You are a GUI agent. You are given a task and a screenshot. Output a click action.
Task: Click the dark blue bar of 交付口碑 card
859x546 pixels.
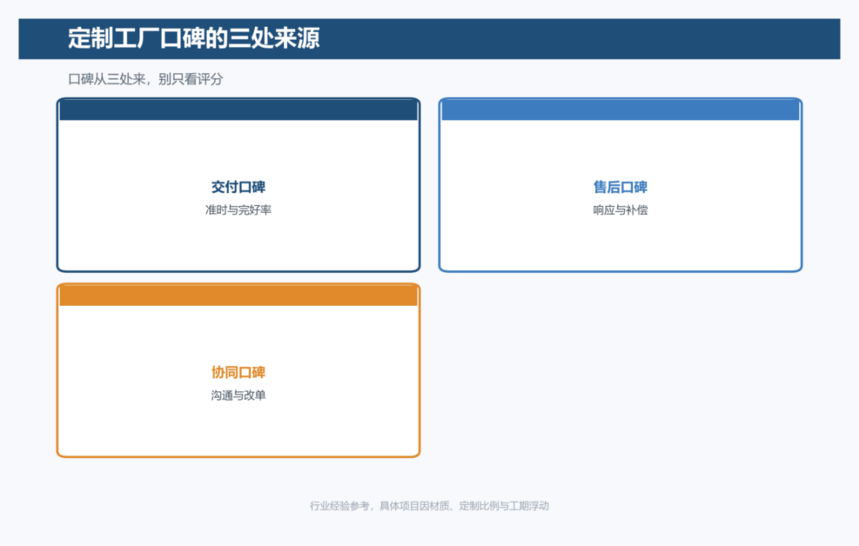tap(238, 110)
